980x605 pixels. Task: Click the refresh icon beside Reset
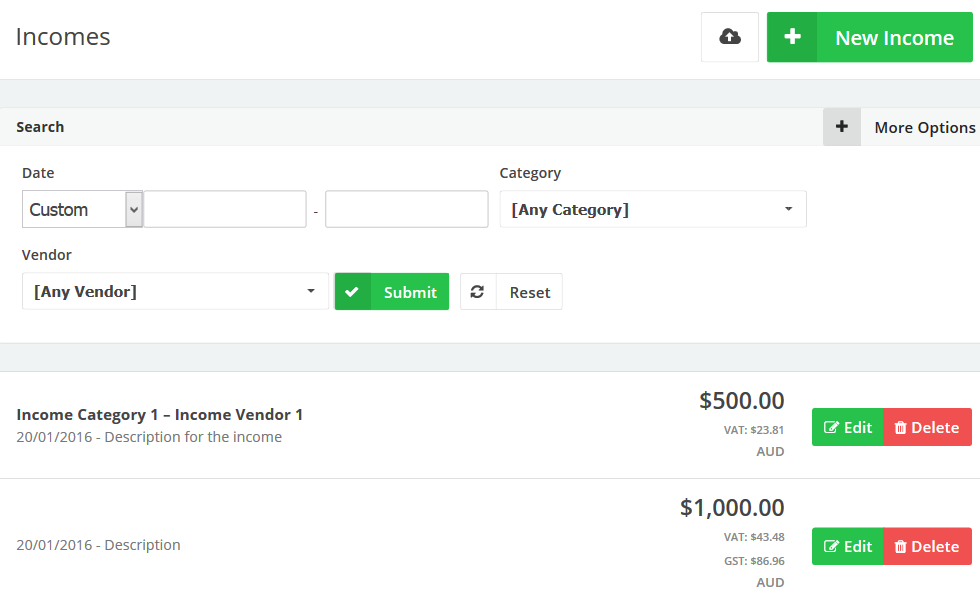pyautogui.click(x=478, y=292)
